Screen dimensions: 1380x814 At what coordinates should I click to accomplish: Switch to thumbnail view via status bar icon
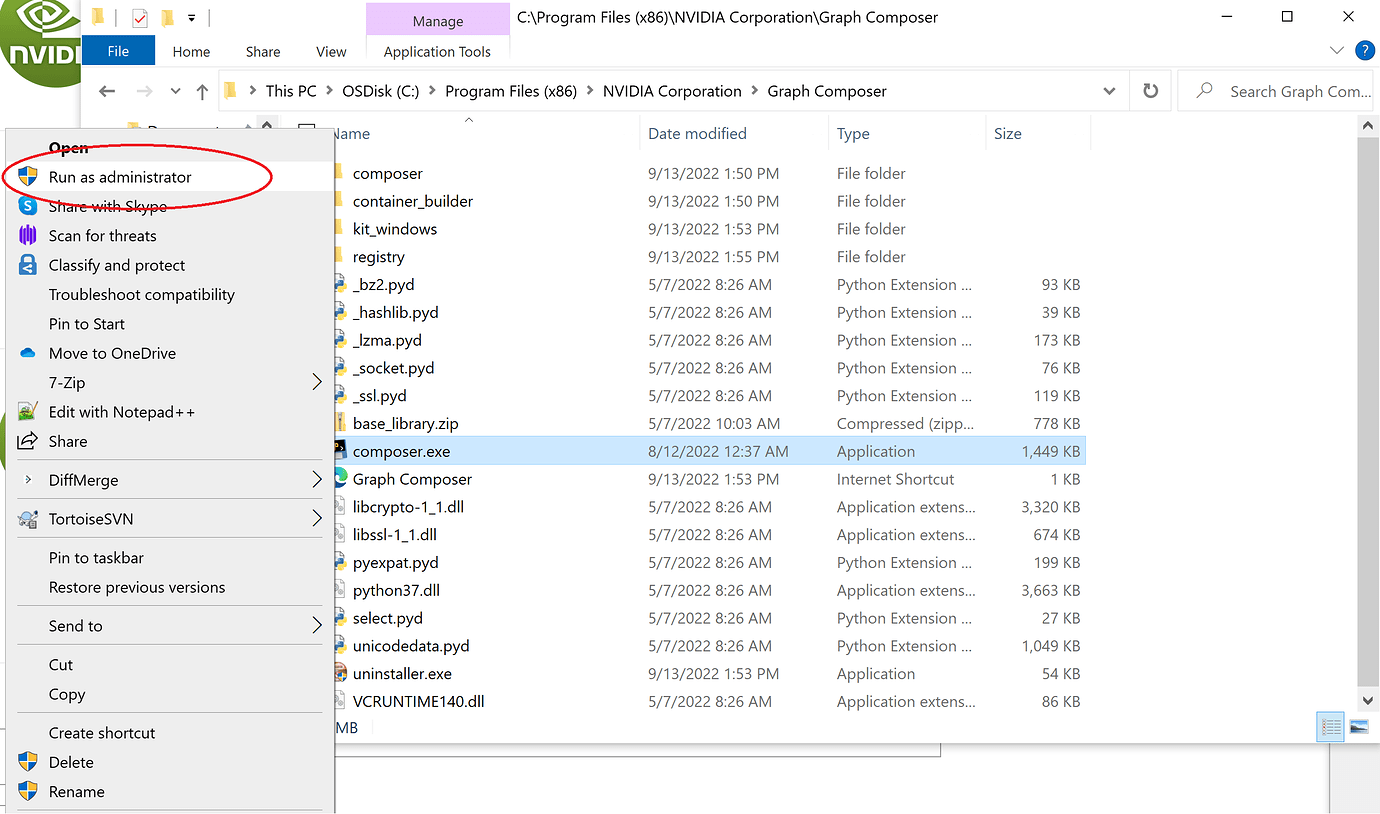(1359, 727)
